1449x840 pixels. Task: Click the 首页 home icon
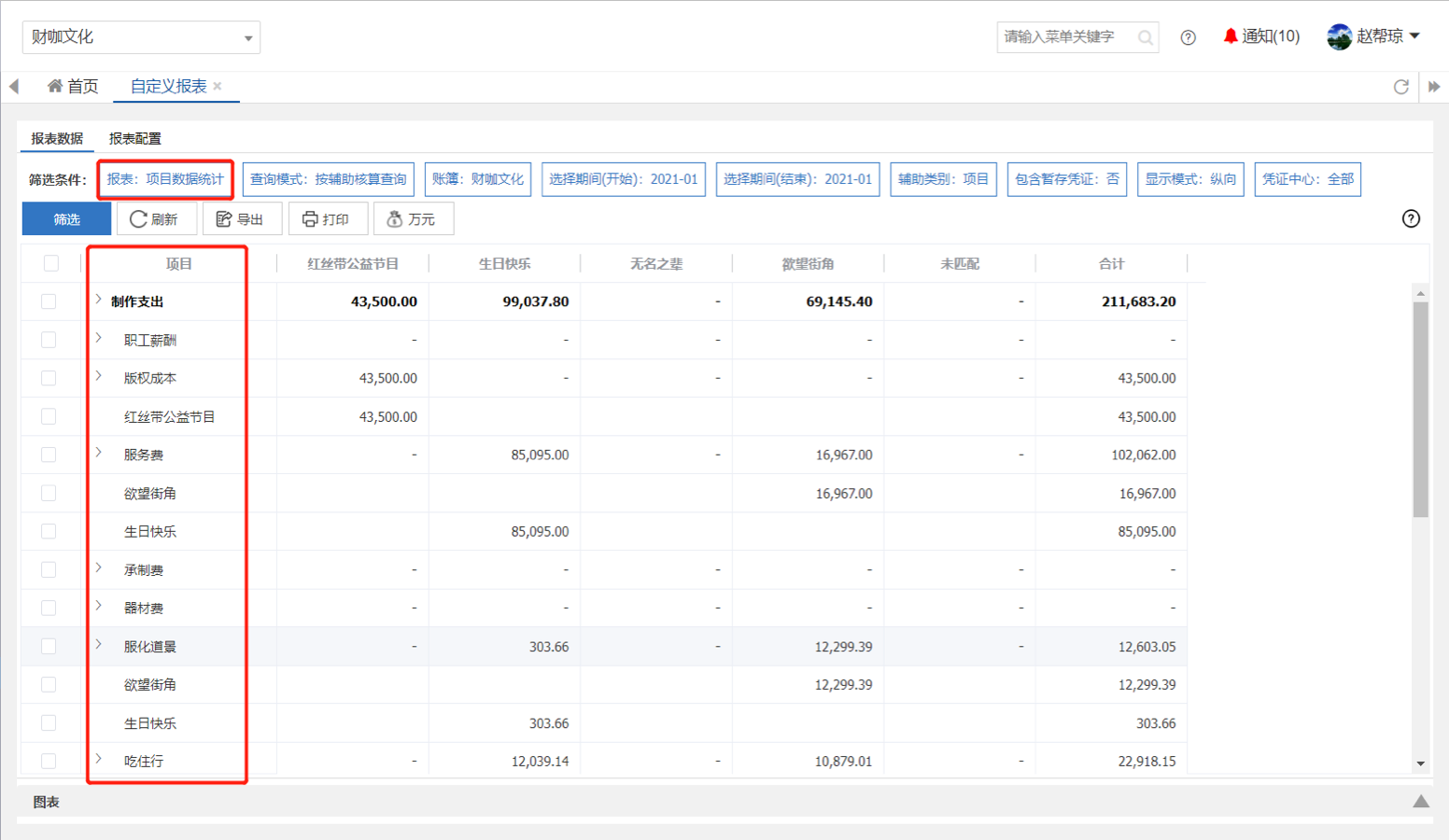coord(55,86)
